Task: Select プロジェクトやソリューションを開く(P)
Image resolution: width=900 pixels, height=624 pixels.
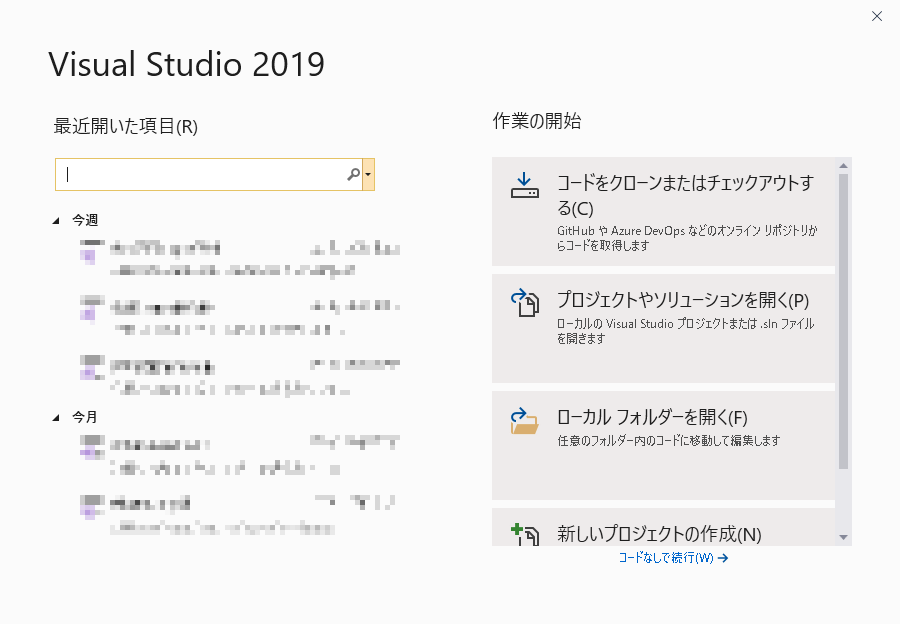Action: click(x=664, y=328)
